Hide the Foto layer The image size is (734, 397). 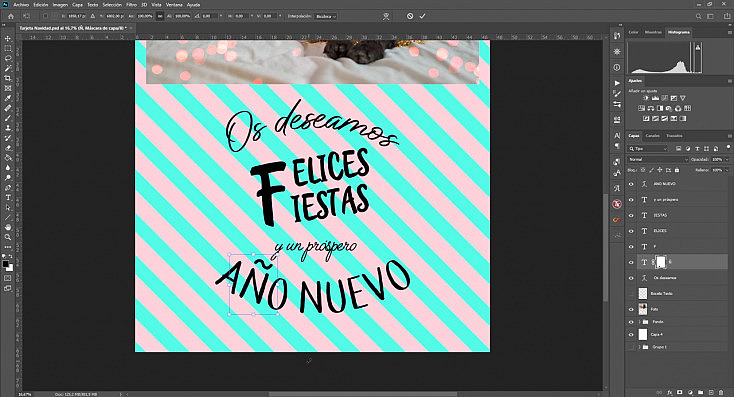pyautogui.click(x=631, y=309)
